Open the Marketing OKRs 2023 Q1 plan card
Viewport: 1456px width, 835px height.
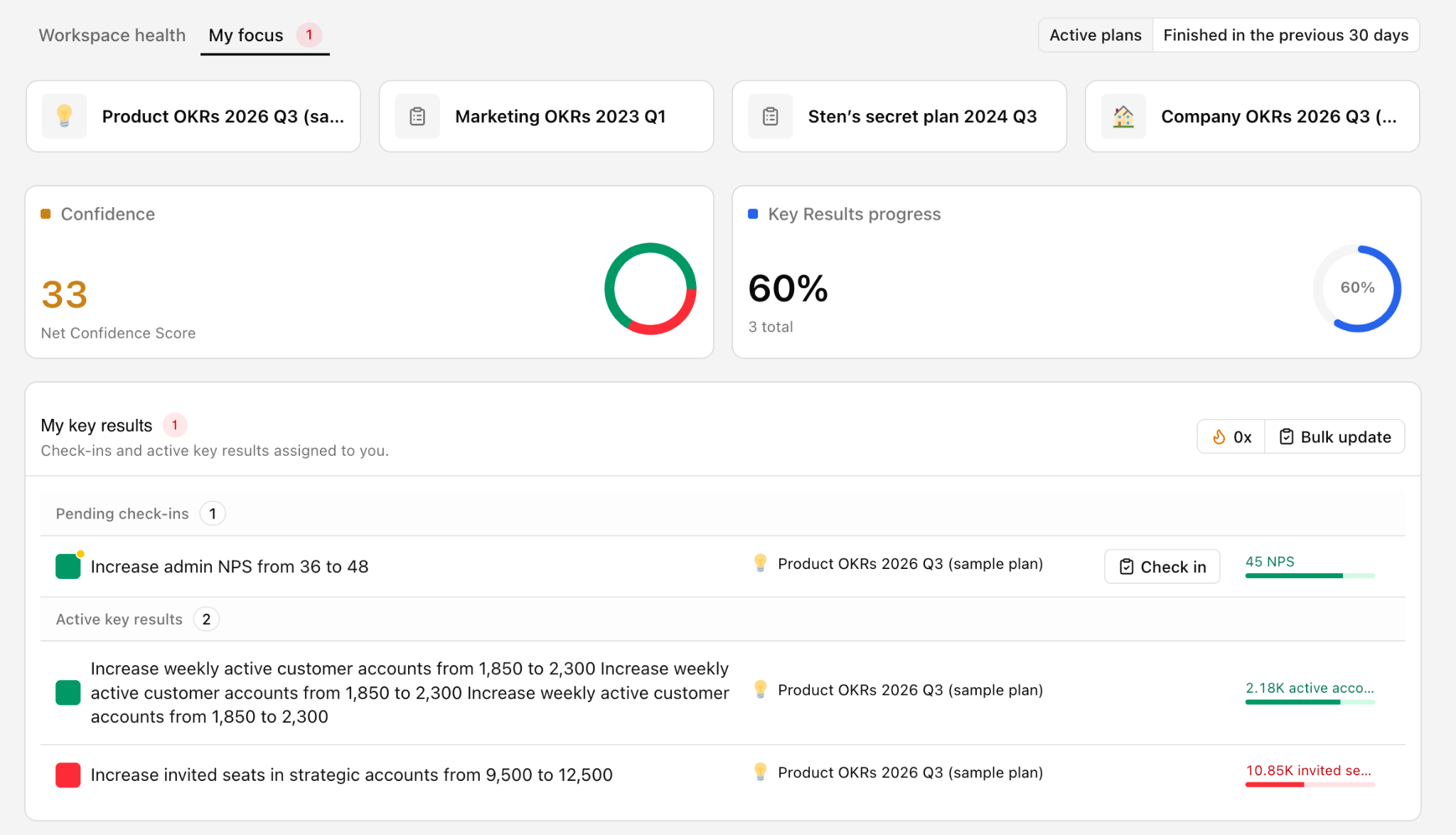546,116
